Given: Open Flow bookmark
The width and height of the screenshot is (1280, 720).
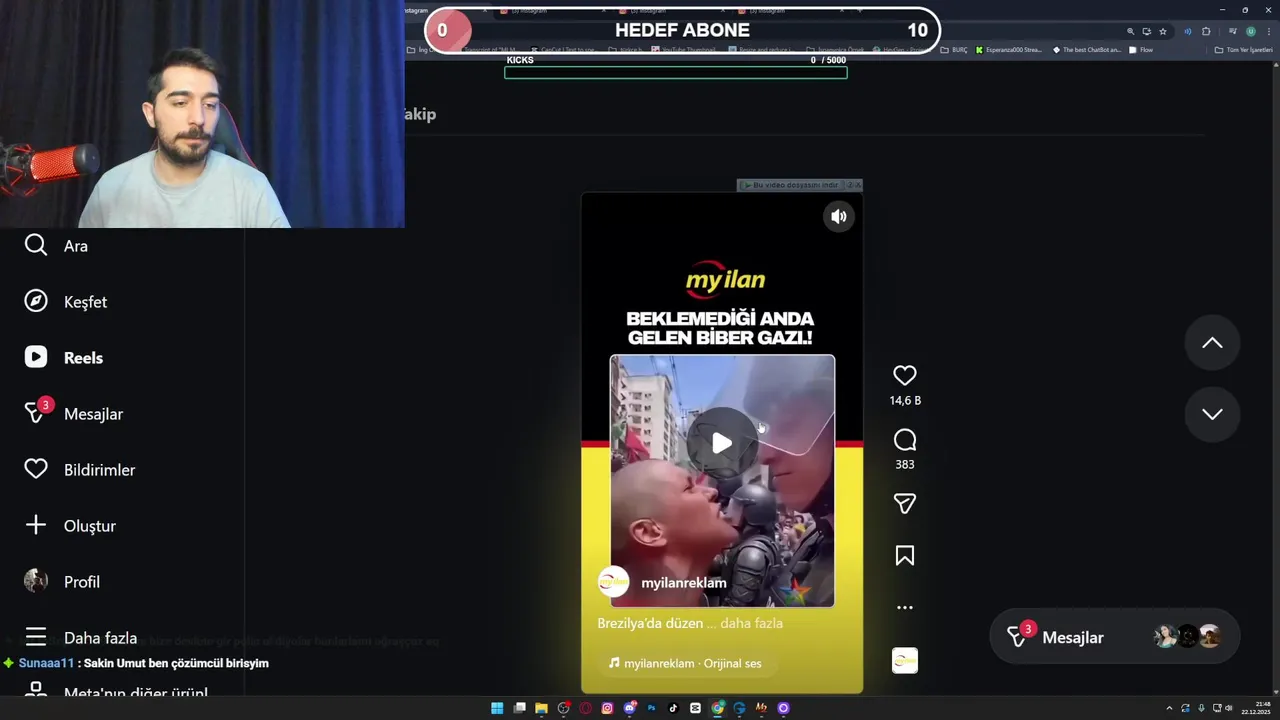Looking at the screenshot, I should [x=1141, y=50].
